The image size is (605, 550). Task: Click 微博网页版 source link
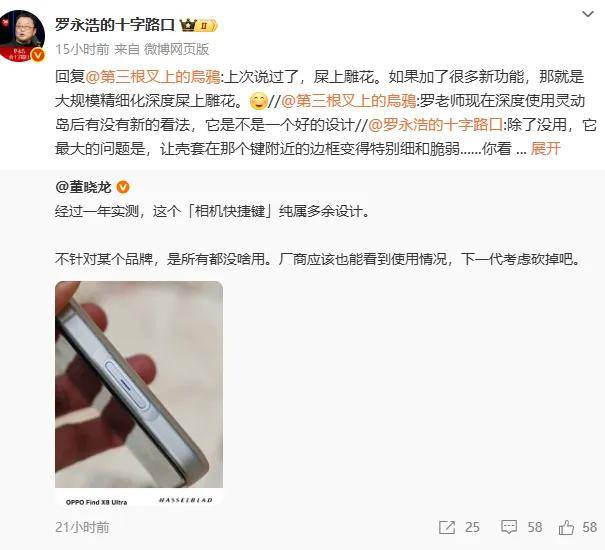pos(176,49)
